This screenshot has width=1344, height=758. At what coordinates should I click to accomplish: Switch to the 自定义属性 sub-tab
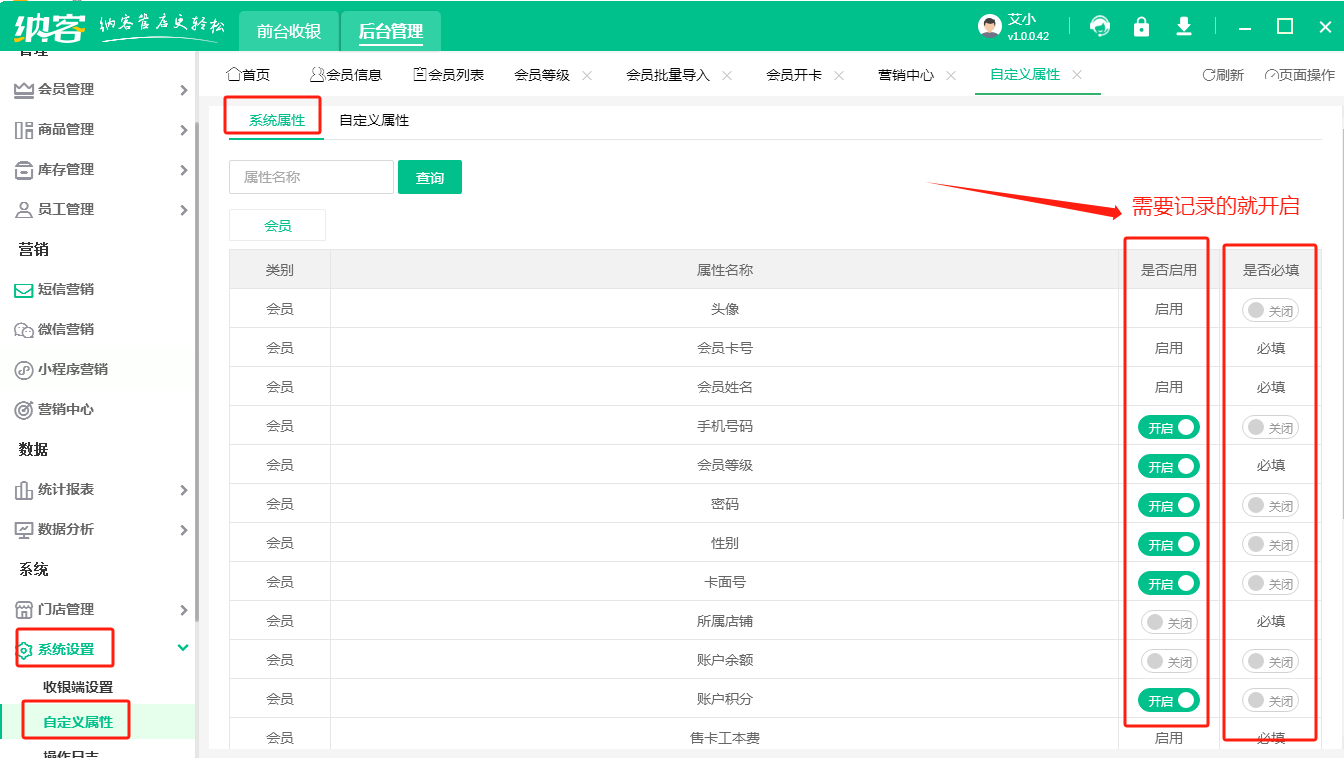pos(374,121)
